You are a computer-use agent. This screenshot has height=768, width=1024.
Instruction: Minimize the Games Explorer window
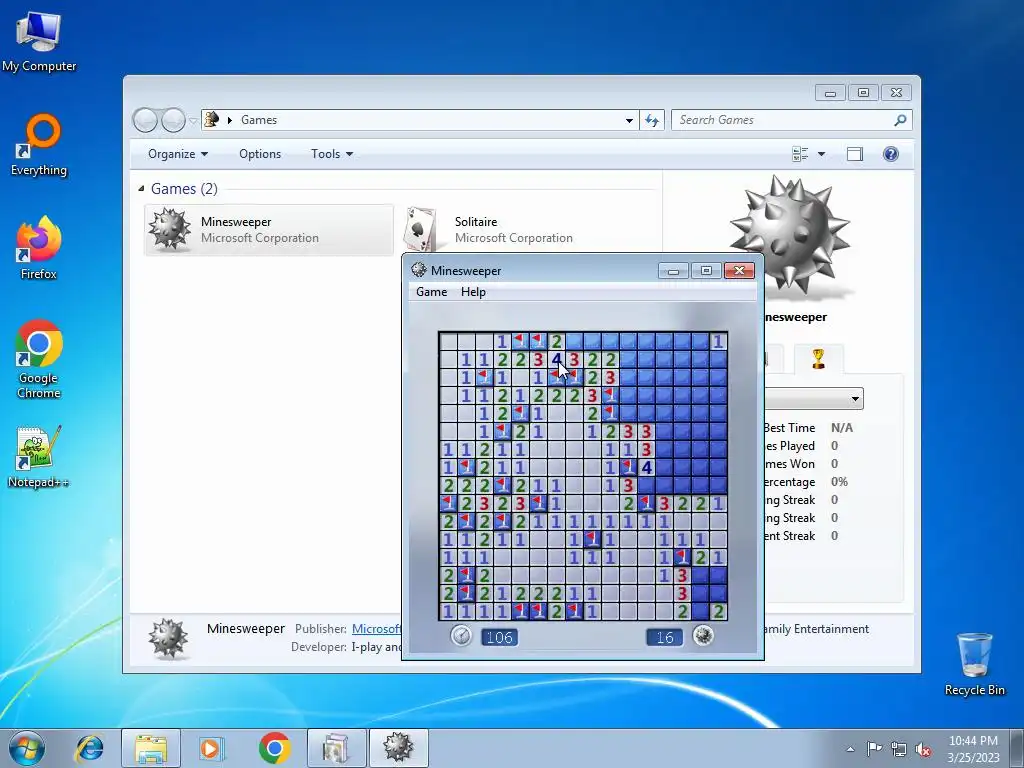[830, 93]
